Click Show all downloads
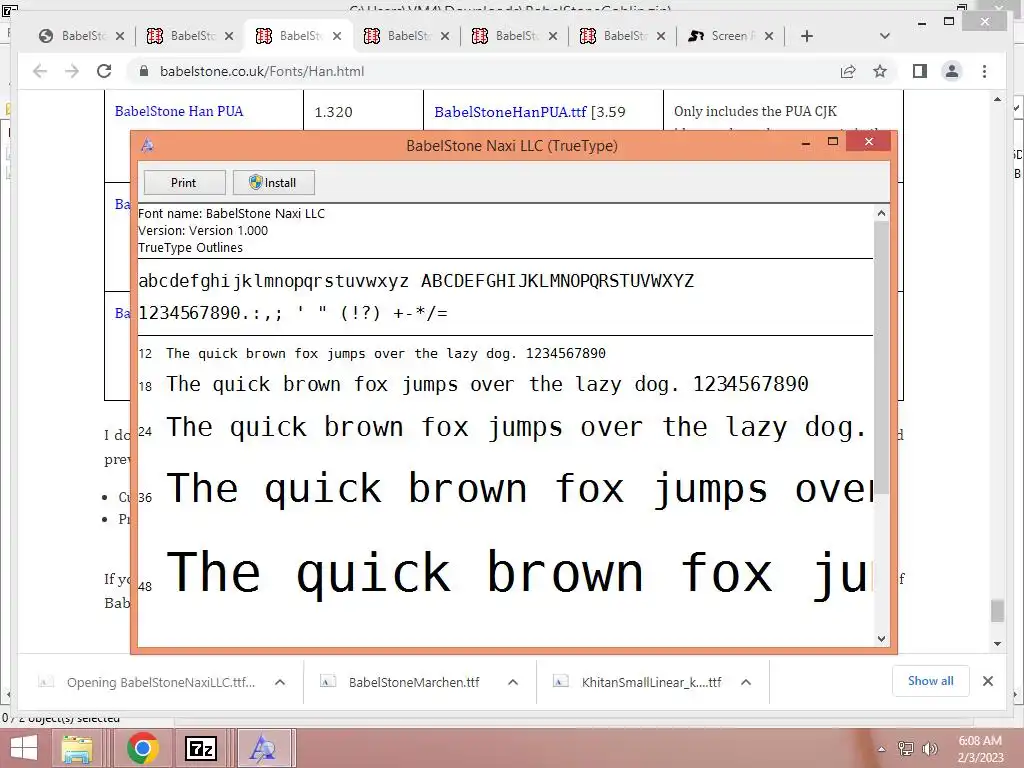 (931, 680)
